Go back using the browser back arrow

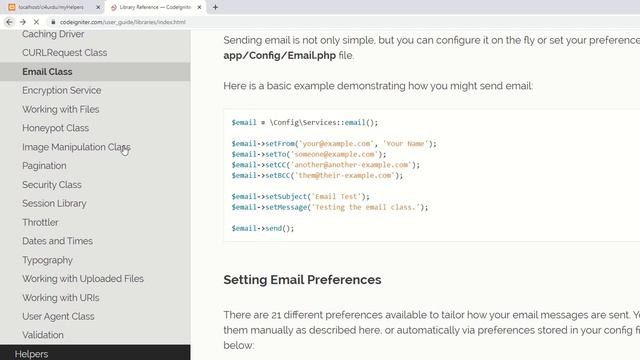(9, 22)
